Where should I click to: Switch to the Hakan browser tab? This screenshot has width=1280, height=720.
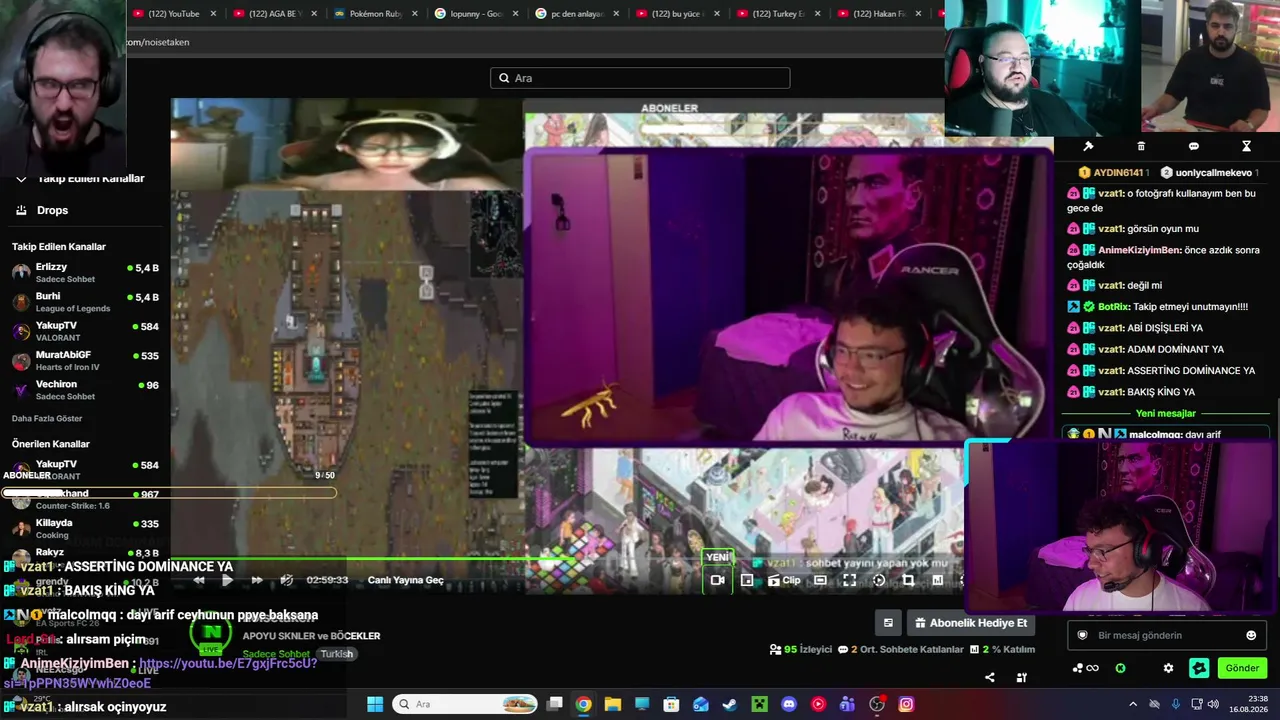(x=881, y=14)
